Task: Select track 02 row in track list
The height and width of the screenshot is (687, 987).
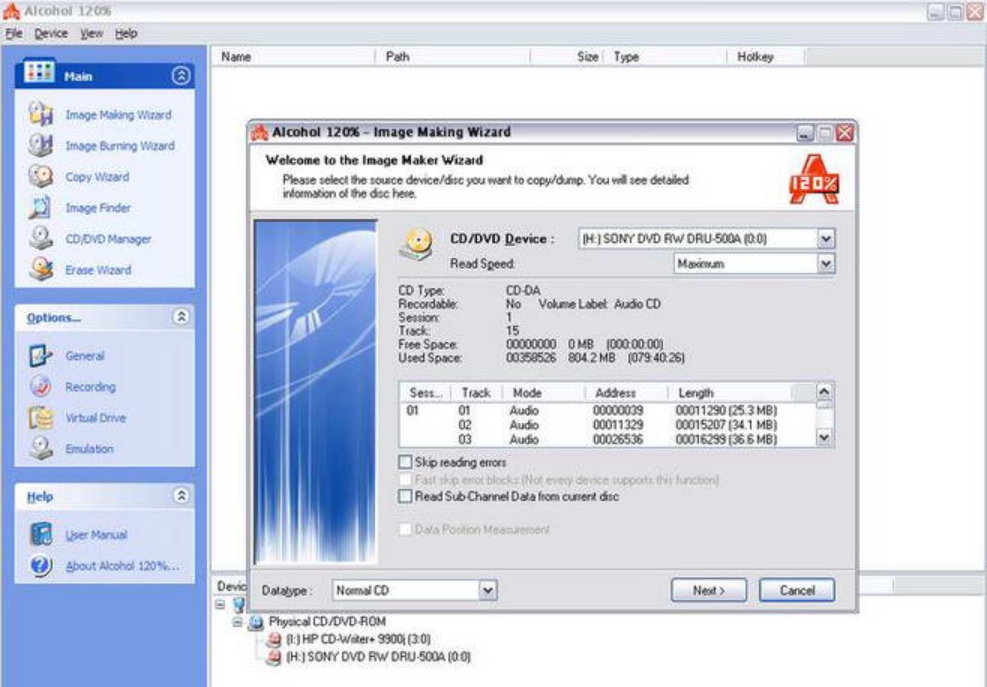Action: [607, 425]
